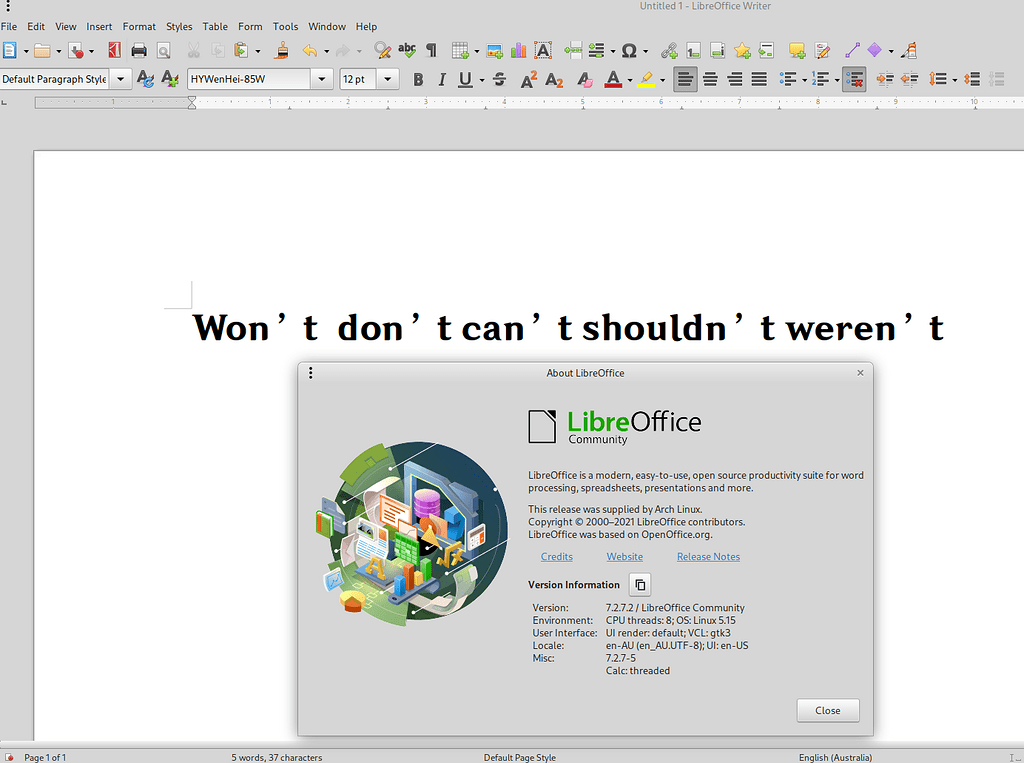Run the spelling checker
This screenshot has width=1024, height=763.
pyautogui.click(x=407, y=50)
